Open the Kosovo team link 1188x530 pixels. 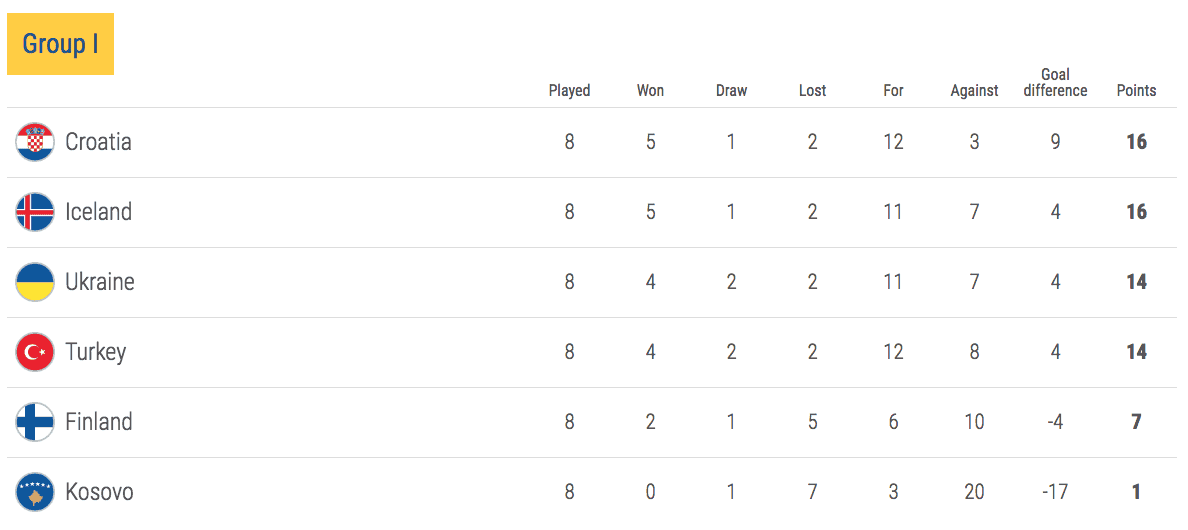point(99,491)
